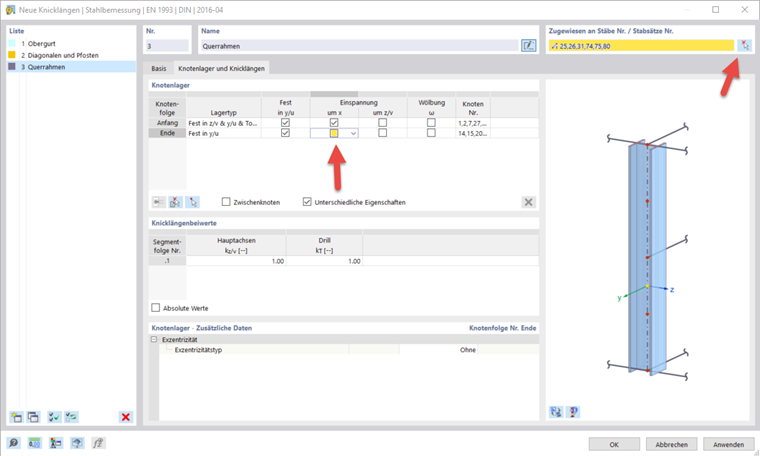This screenshot has width=760, height=456.
Task: Click the Anwenden button
Action: (x=728, y=444)
